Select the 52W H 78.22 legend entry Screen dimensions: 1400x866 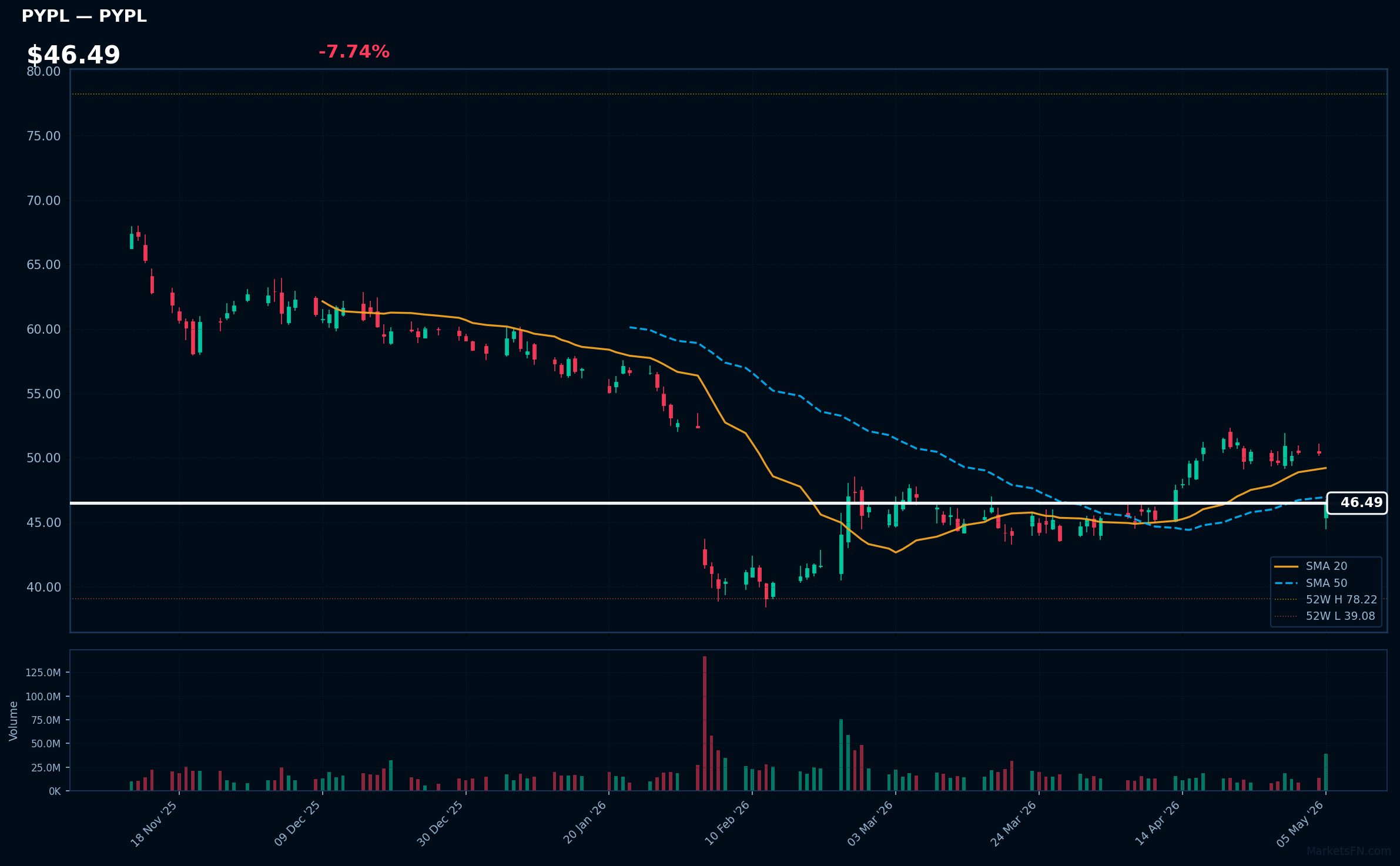[1327, 600]
